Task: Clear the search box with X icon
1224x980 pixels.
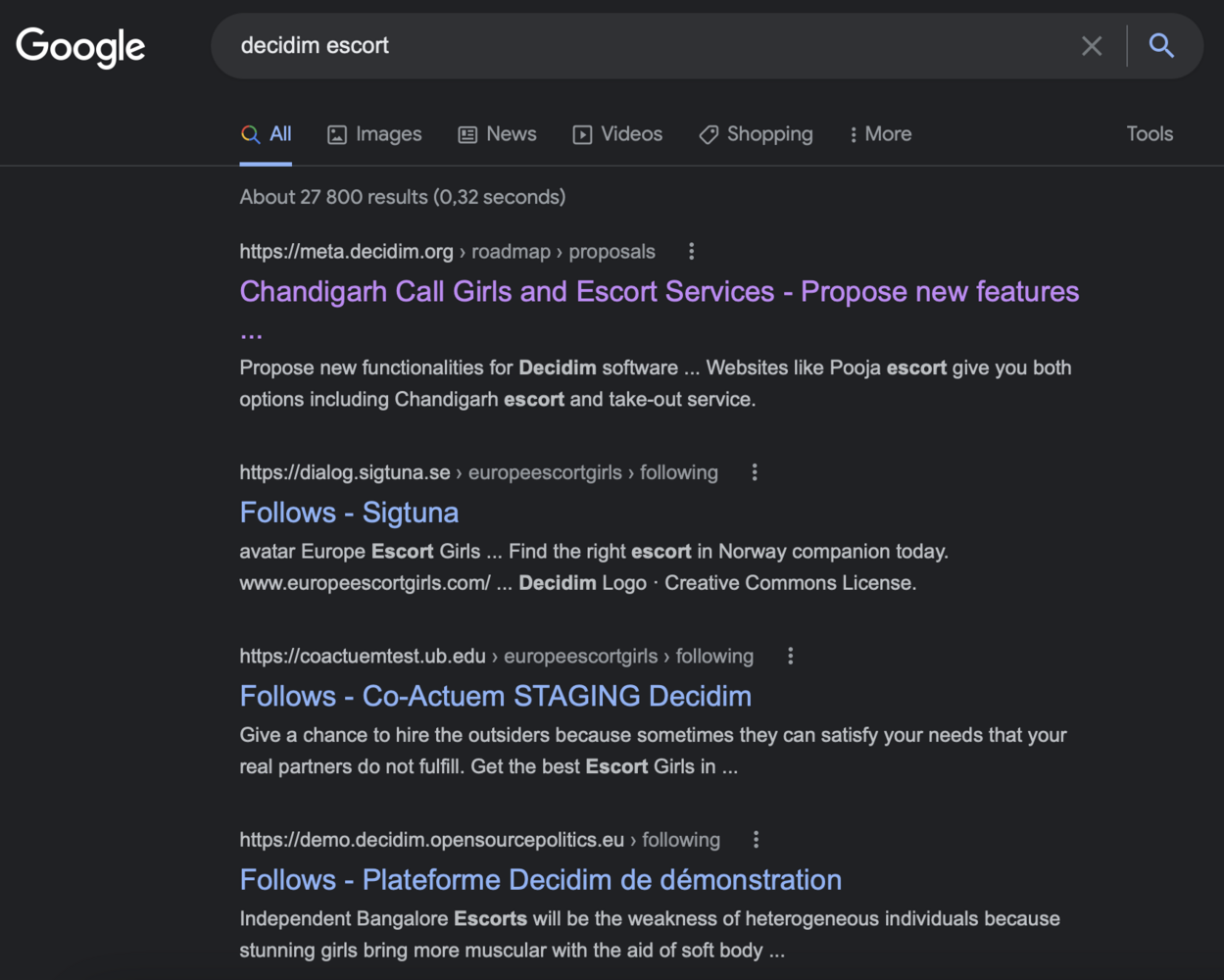Action: coord(1091,46)
